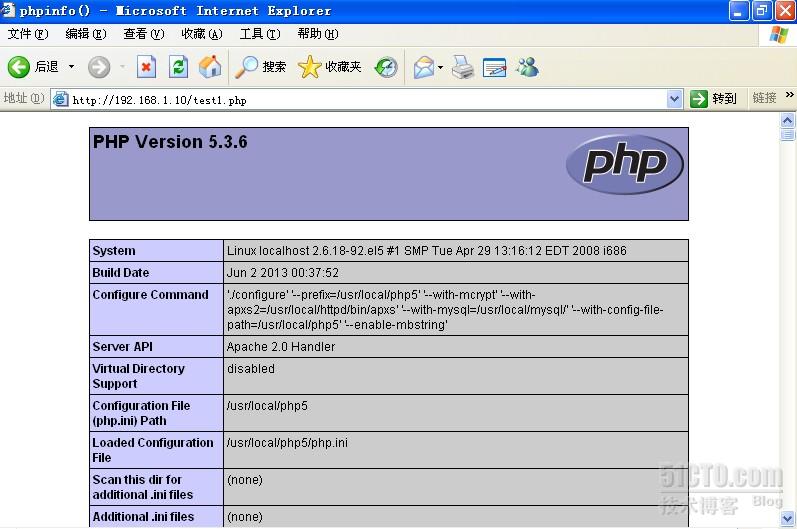Open the 编辑(E) menu
Viewport: 797px width, 529px height.
86,34
